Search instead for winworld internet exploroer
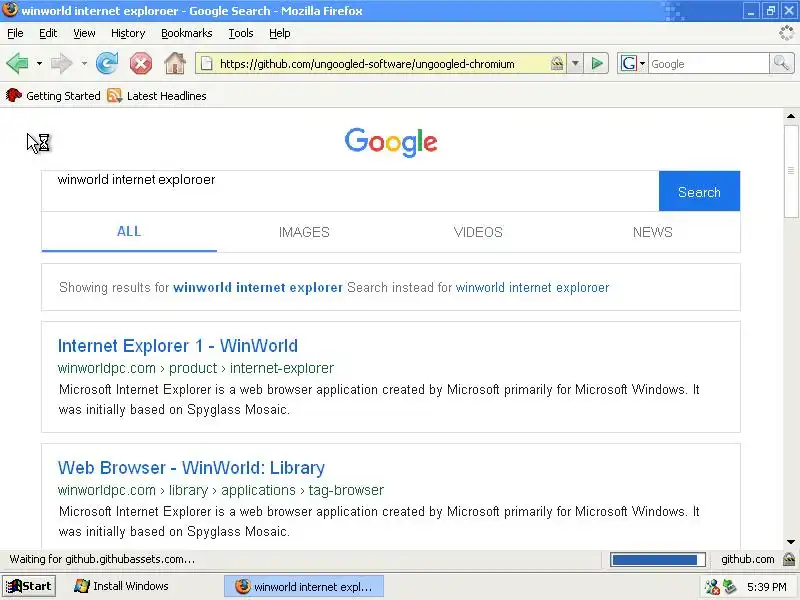 (532, 287)
